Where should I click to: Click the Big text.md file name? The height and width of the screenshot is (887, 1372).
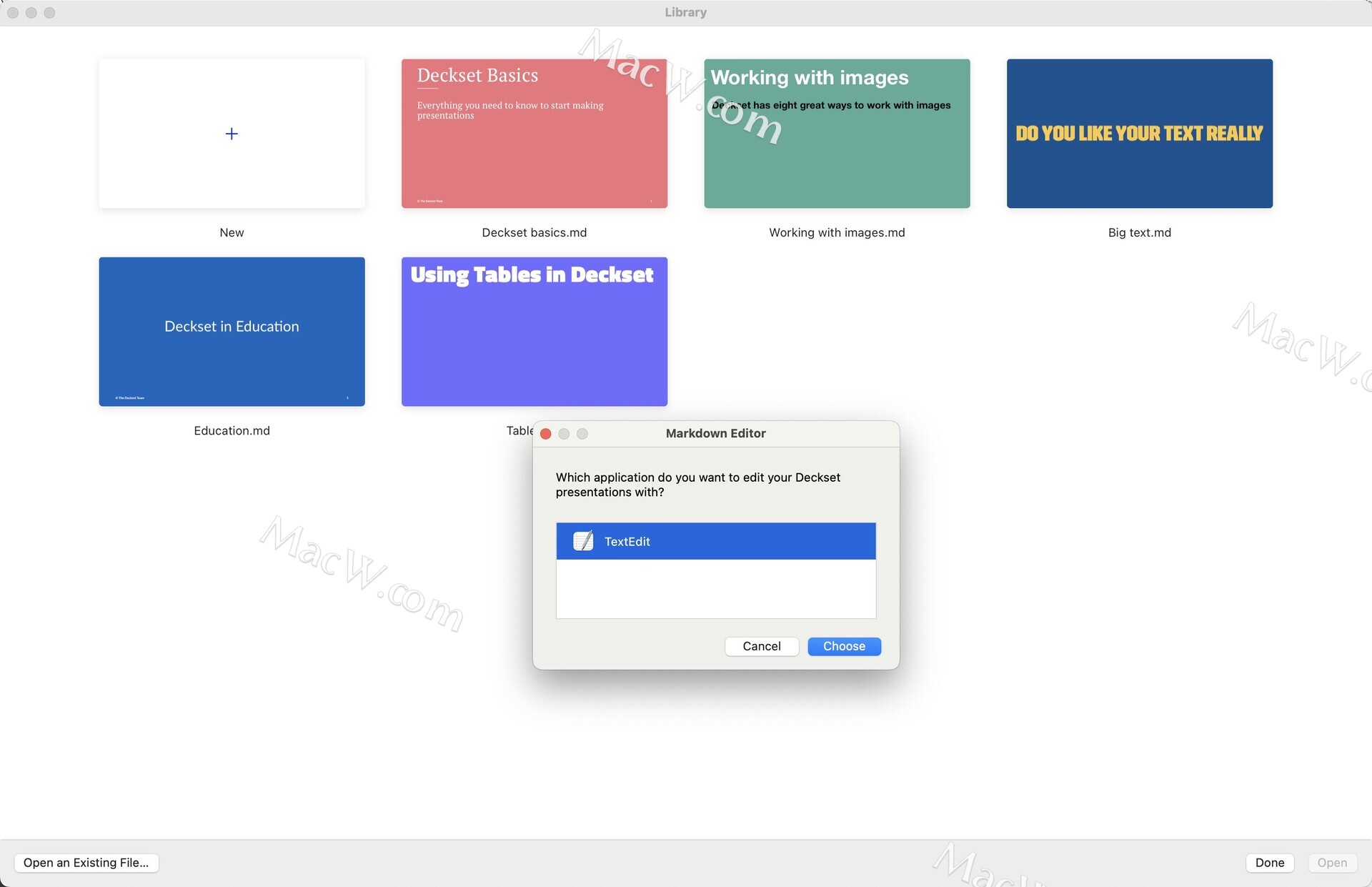tap(1140, 232)
